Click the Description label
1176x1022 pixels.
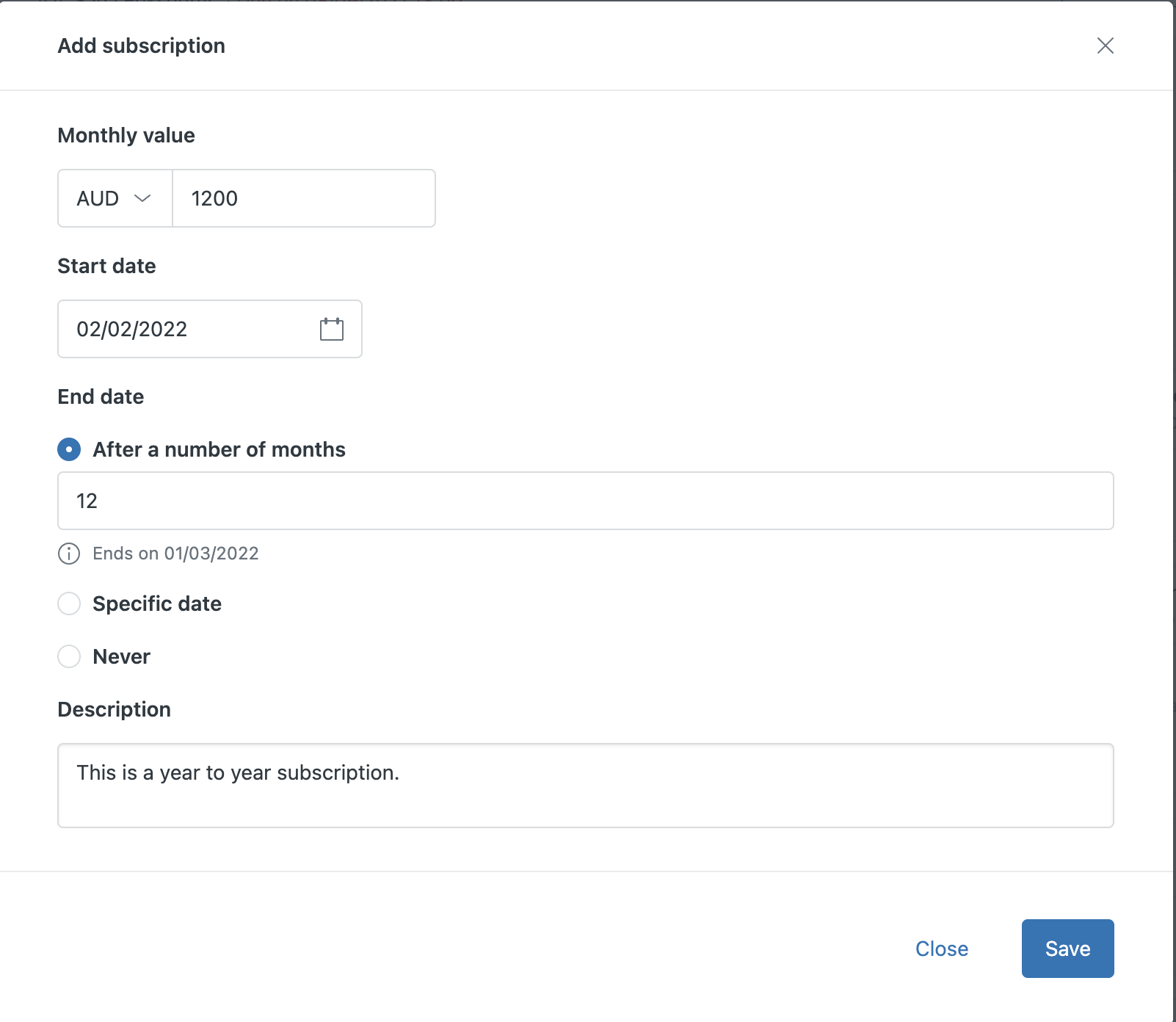coord(115,709)
